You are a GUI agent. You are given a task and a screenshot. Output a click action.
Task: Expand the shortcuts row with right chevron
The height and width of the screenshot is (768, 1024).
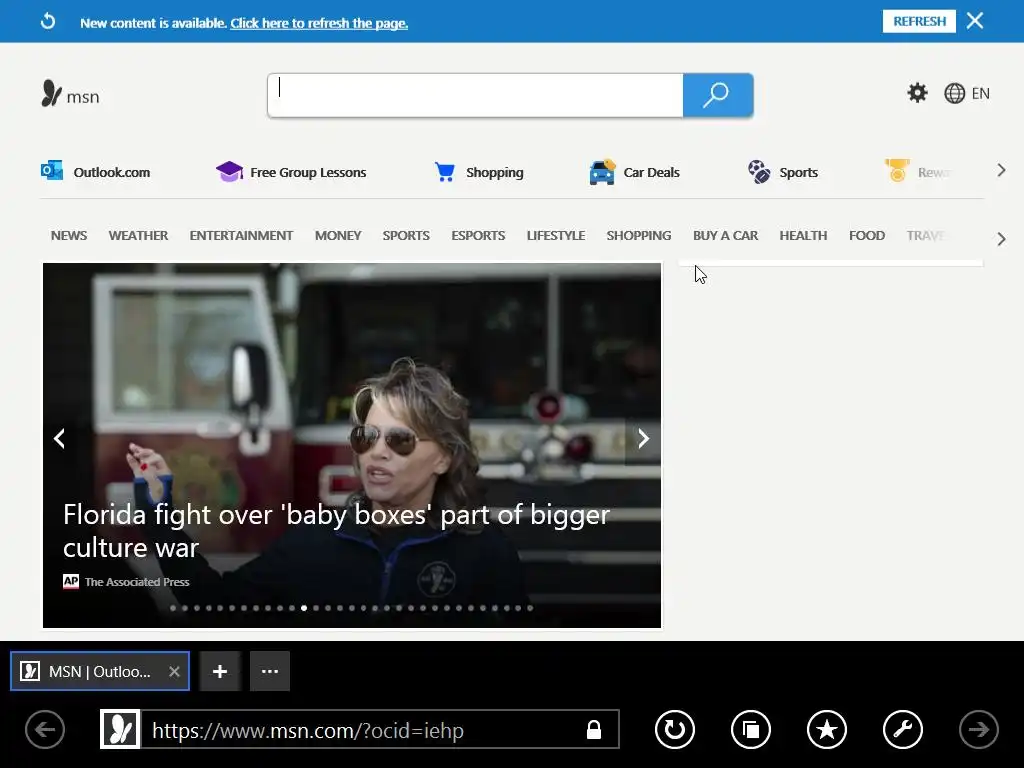[x=1001, y=170]
